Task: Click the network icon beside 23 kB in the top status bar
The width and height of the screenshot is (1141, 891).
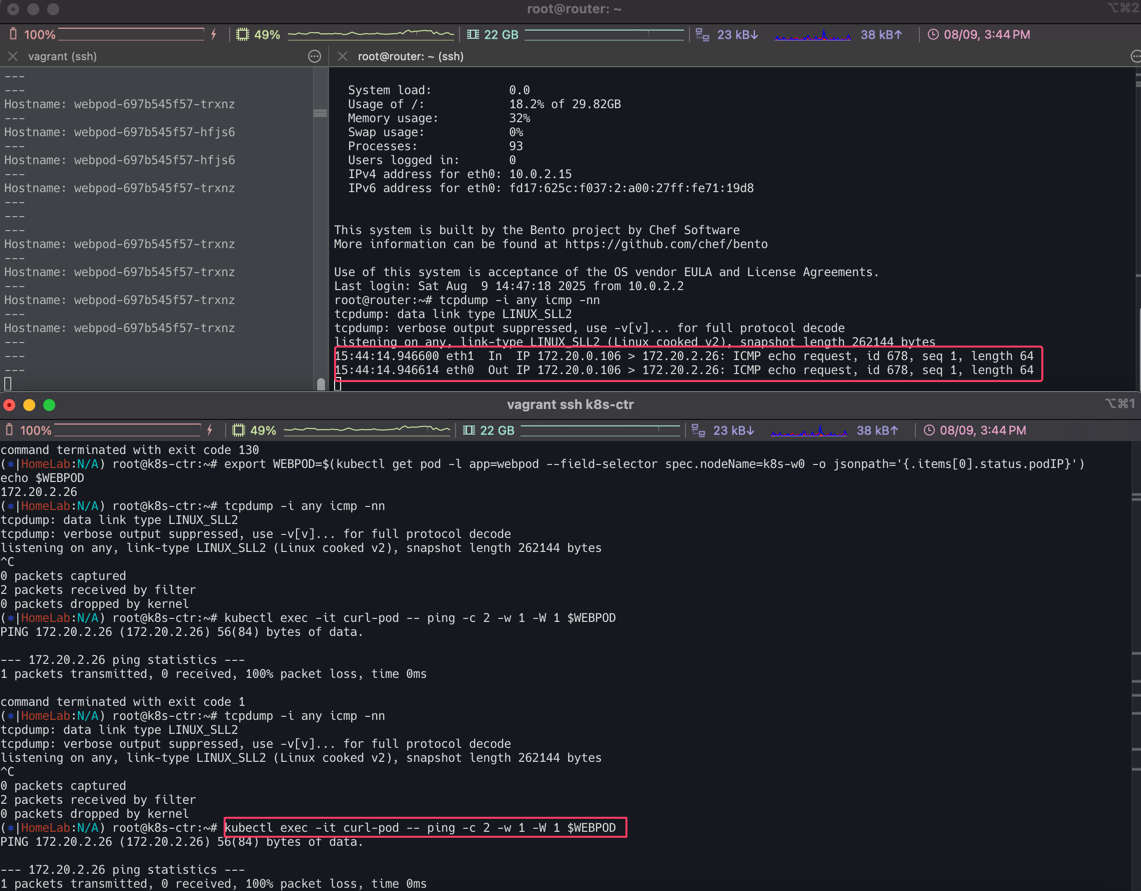Action: (702, 34)
